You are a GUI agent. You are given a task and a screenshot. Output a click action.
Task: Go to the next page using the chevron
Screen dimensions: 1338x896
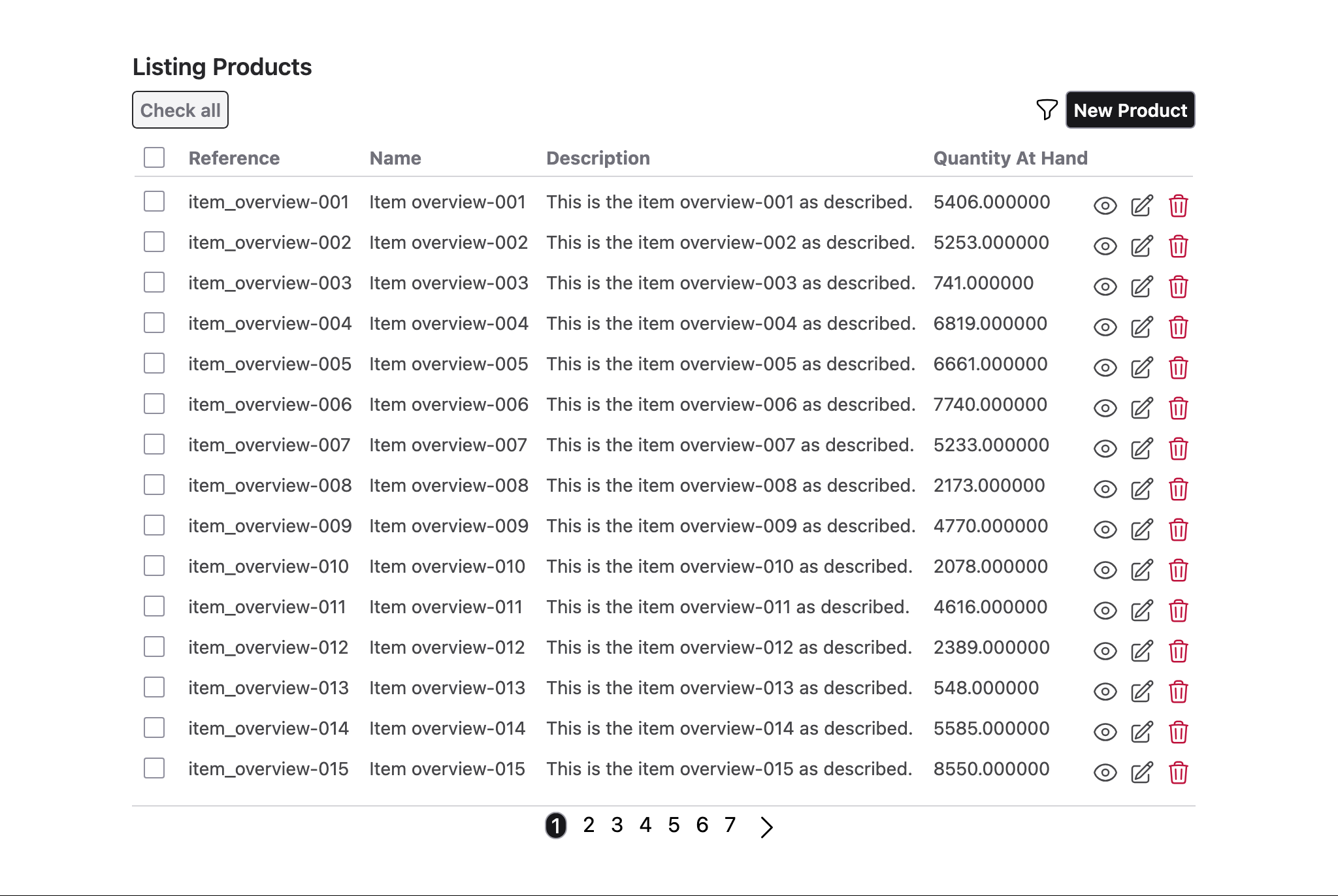tap(766, 826)
